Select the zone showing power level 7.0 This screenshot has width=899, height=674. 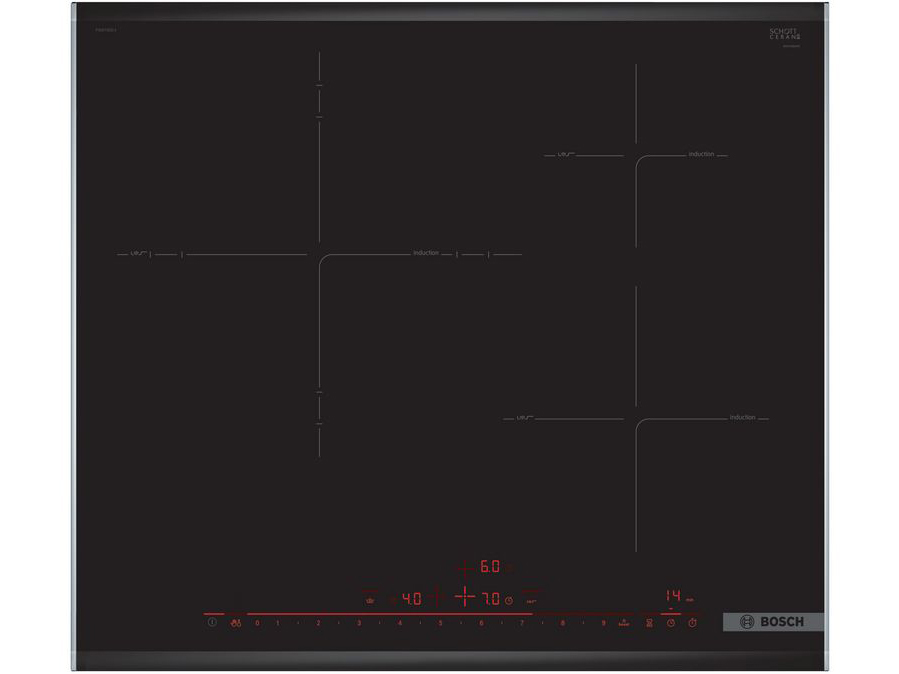(490, 599)
